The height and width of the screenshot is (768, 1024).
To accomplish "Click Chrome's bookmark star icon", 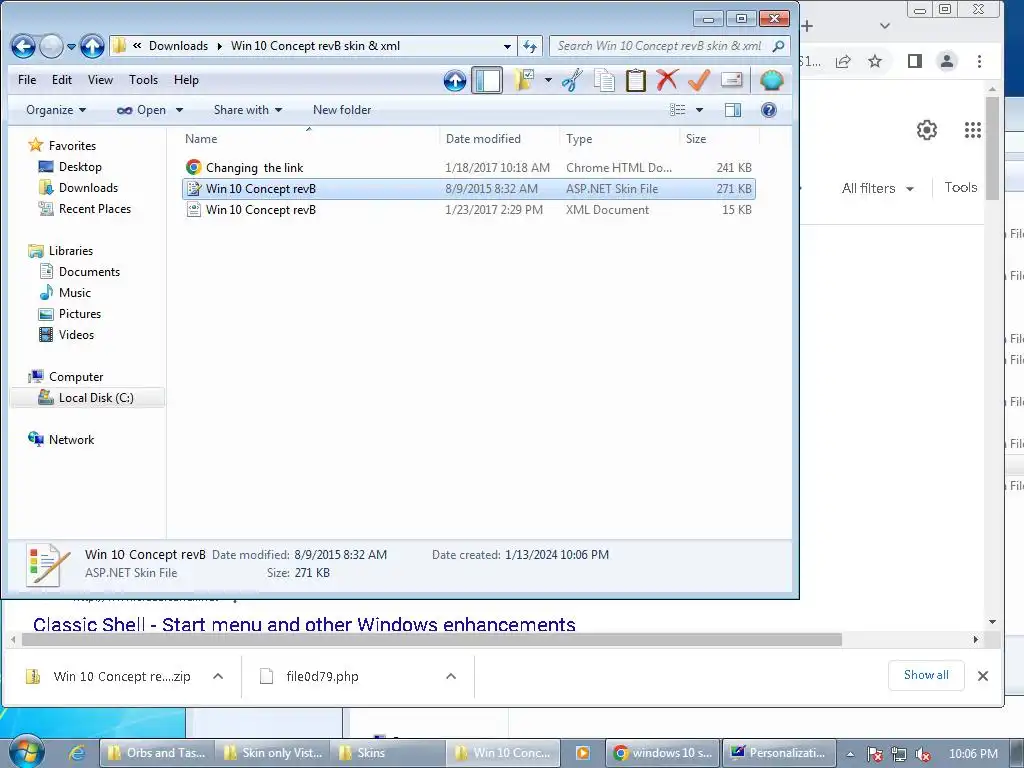I will tap(875, 61).
